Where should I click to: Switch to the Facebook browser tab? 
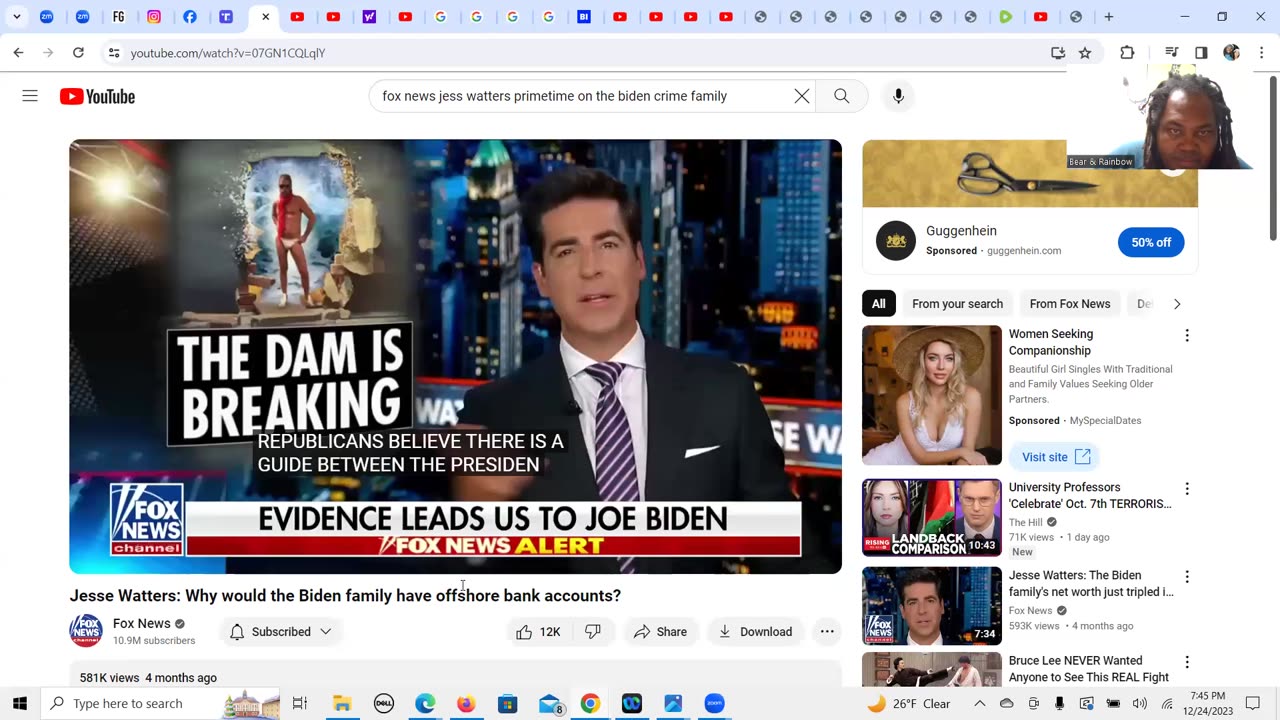coord(190,17)
